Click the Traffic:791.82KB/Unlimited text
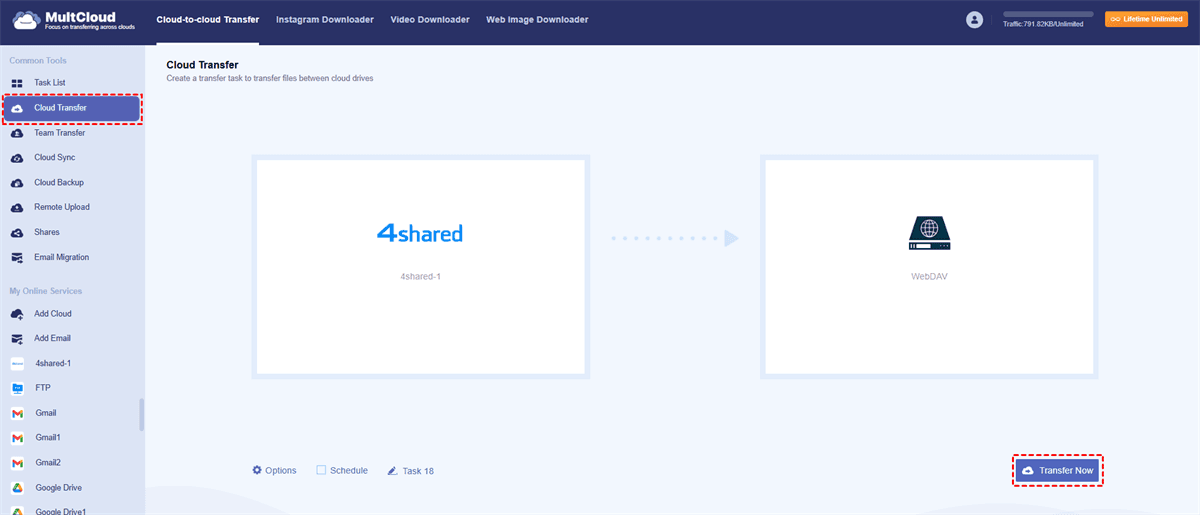 point(1043,24)
